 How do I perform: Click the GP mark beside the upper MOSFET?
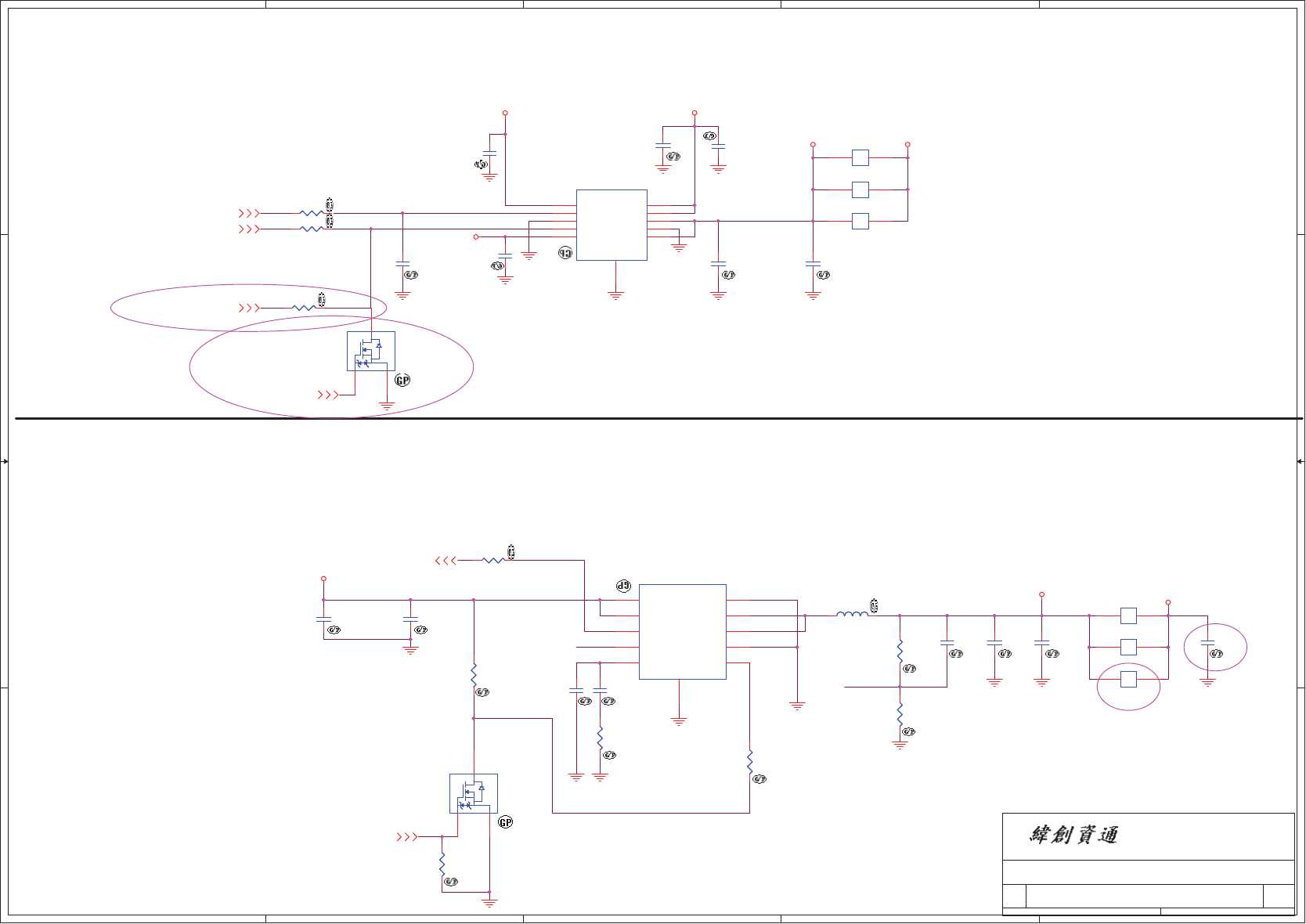click(x=402, y=381)
